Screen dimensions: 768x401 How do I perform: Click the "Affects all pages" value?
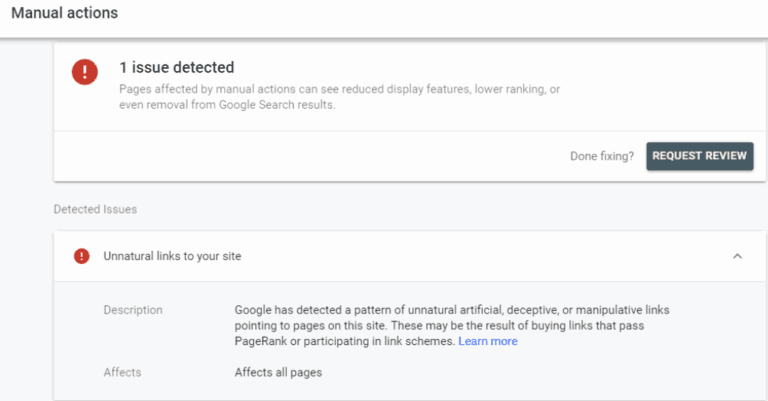point(278,372)
